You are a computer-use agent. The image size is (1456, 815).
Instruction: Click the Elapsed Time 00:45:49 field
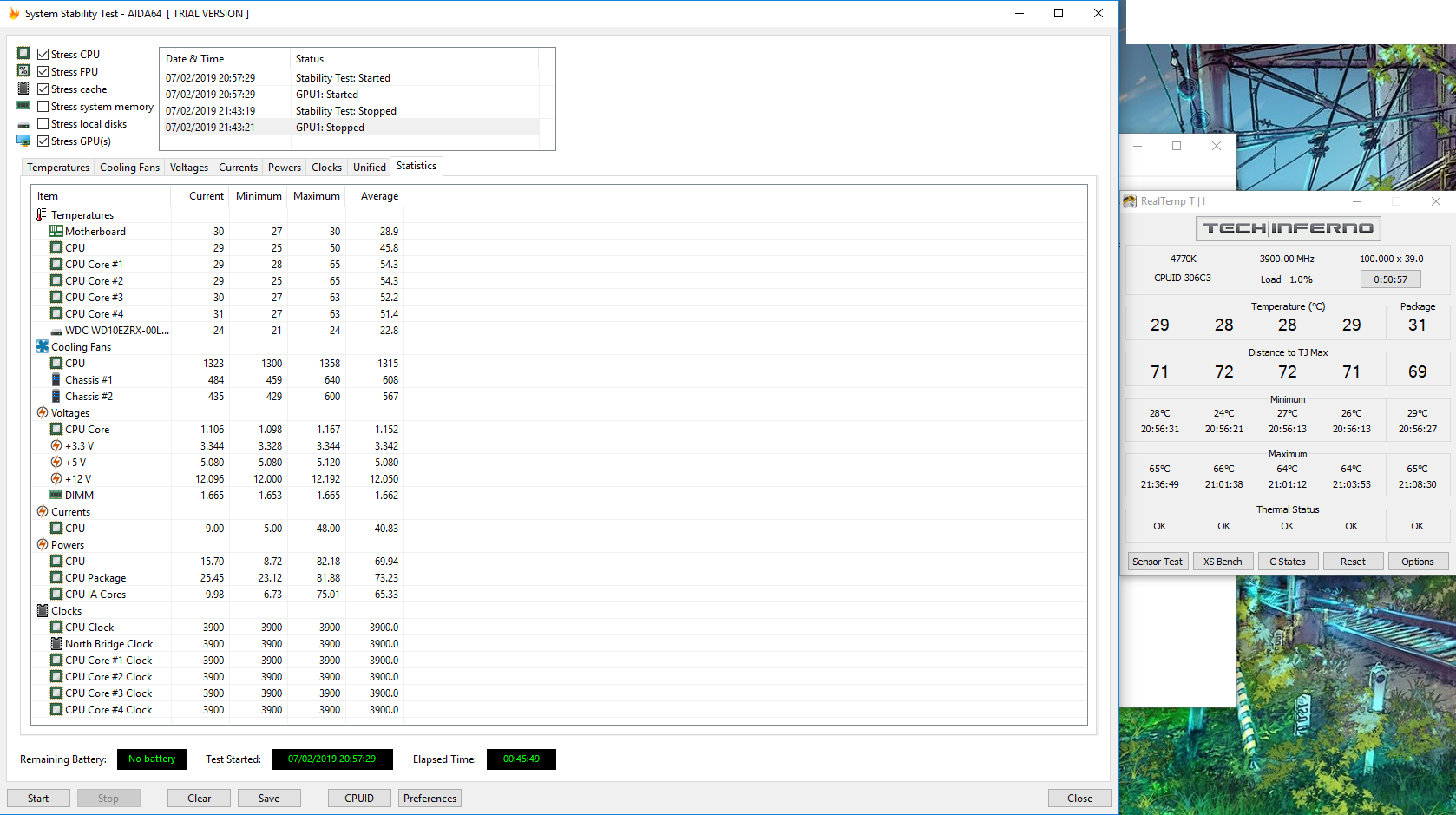521,759
